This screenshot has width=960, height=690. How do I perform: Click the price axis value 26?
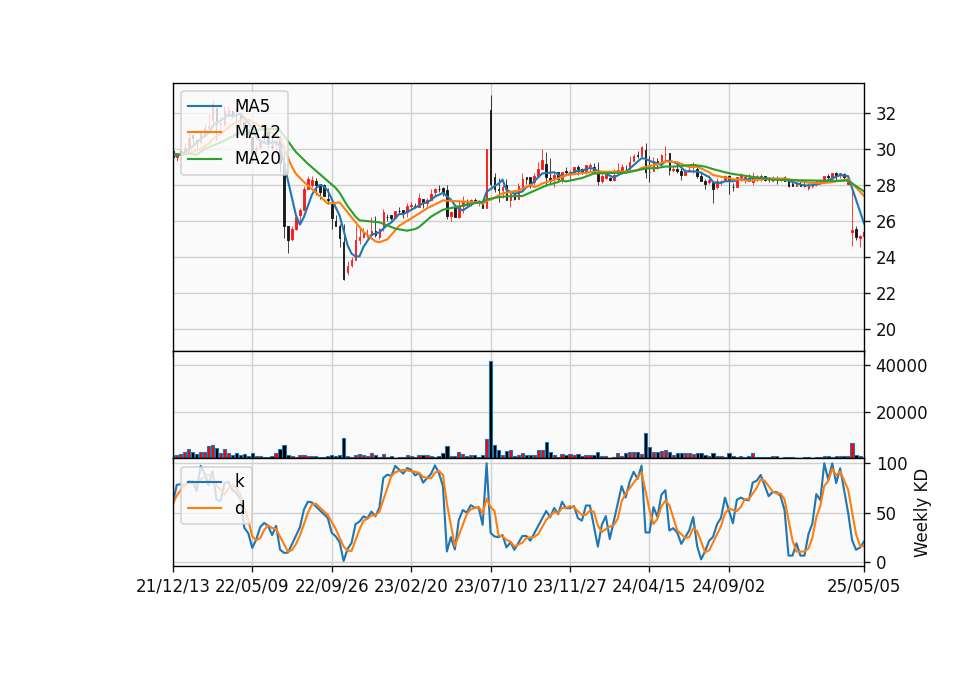pyautogui.click(x=886, y=222)
